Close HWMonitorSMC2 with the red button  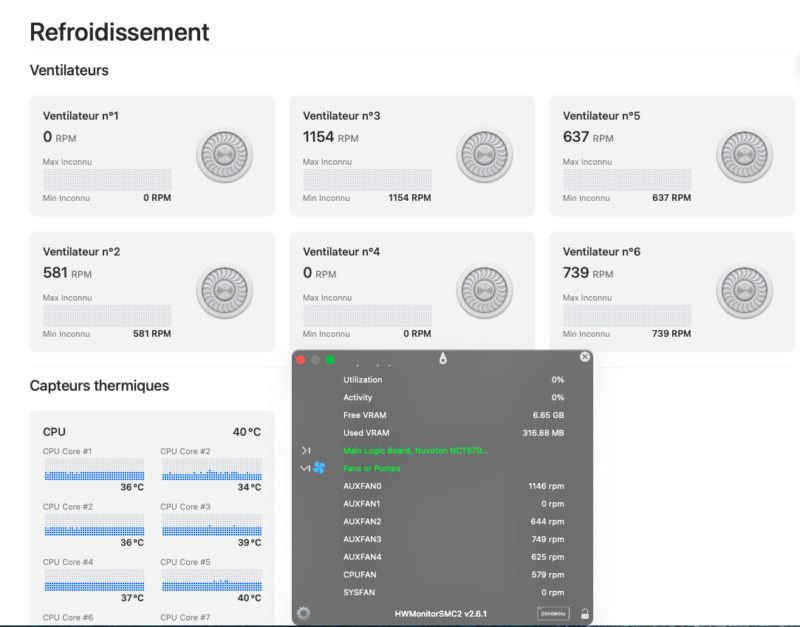click(x=301, y=360)
